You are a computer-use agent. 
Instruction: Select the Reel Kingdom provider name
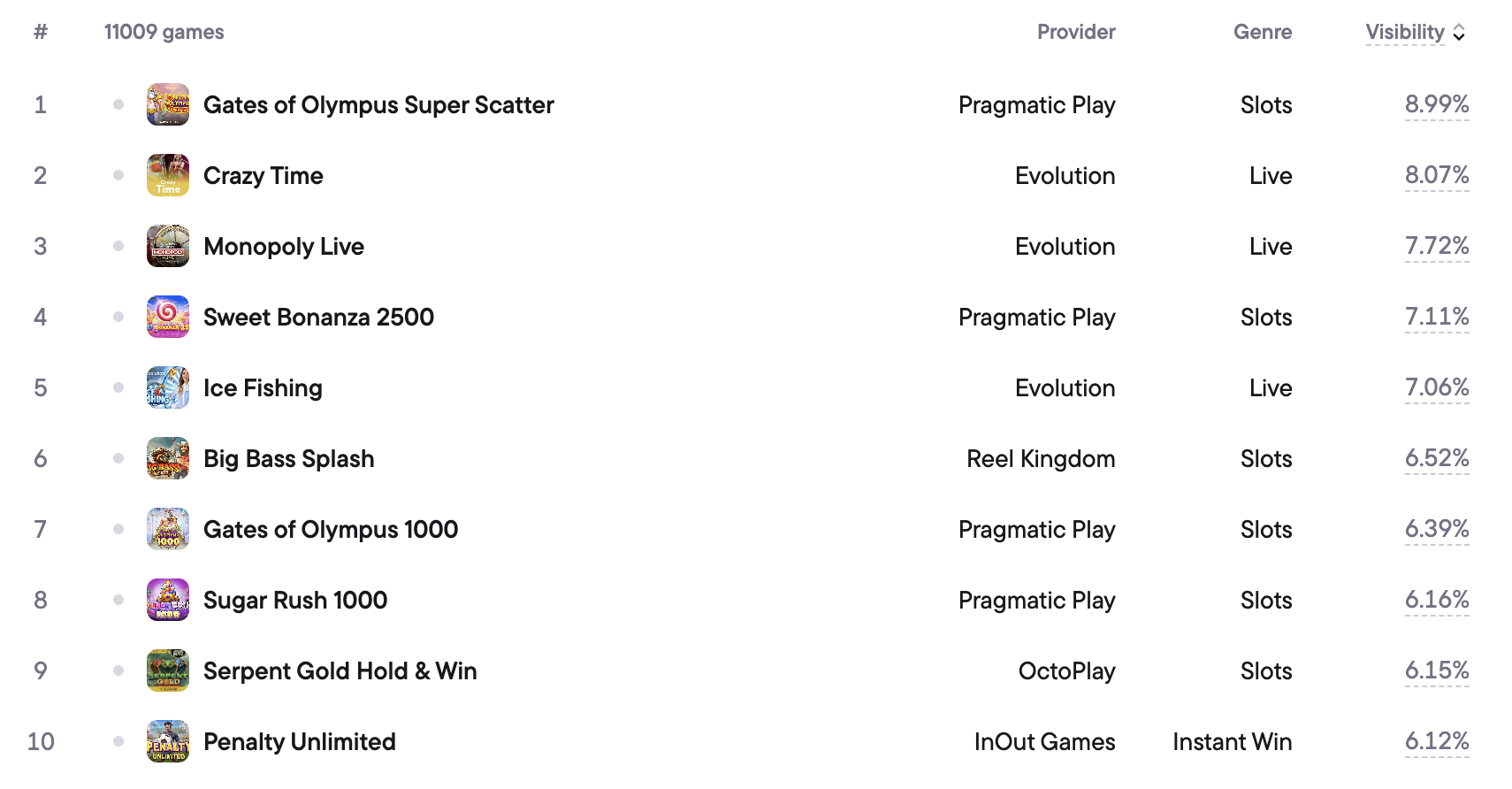[x=1041, y=458]
